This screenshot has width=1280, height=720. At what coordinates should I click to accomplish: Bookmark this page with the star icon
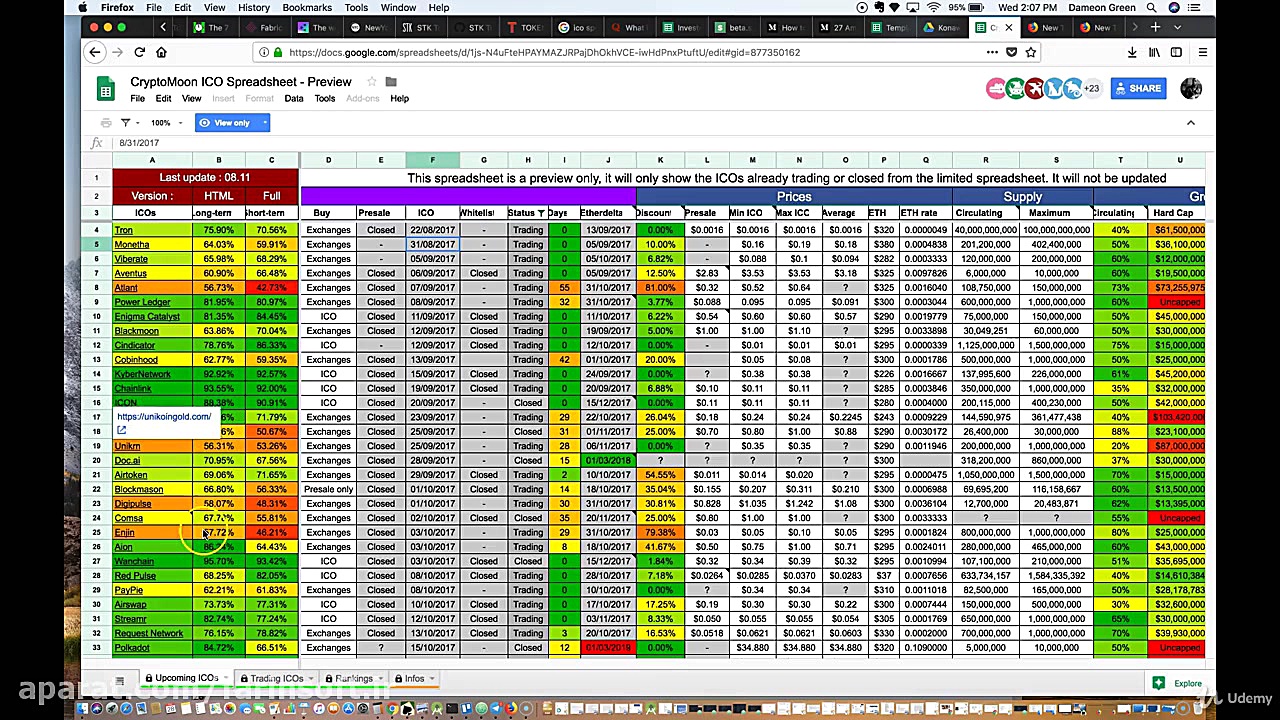(1033, 52)
